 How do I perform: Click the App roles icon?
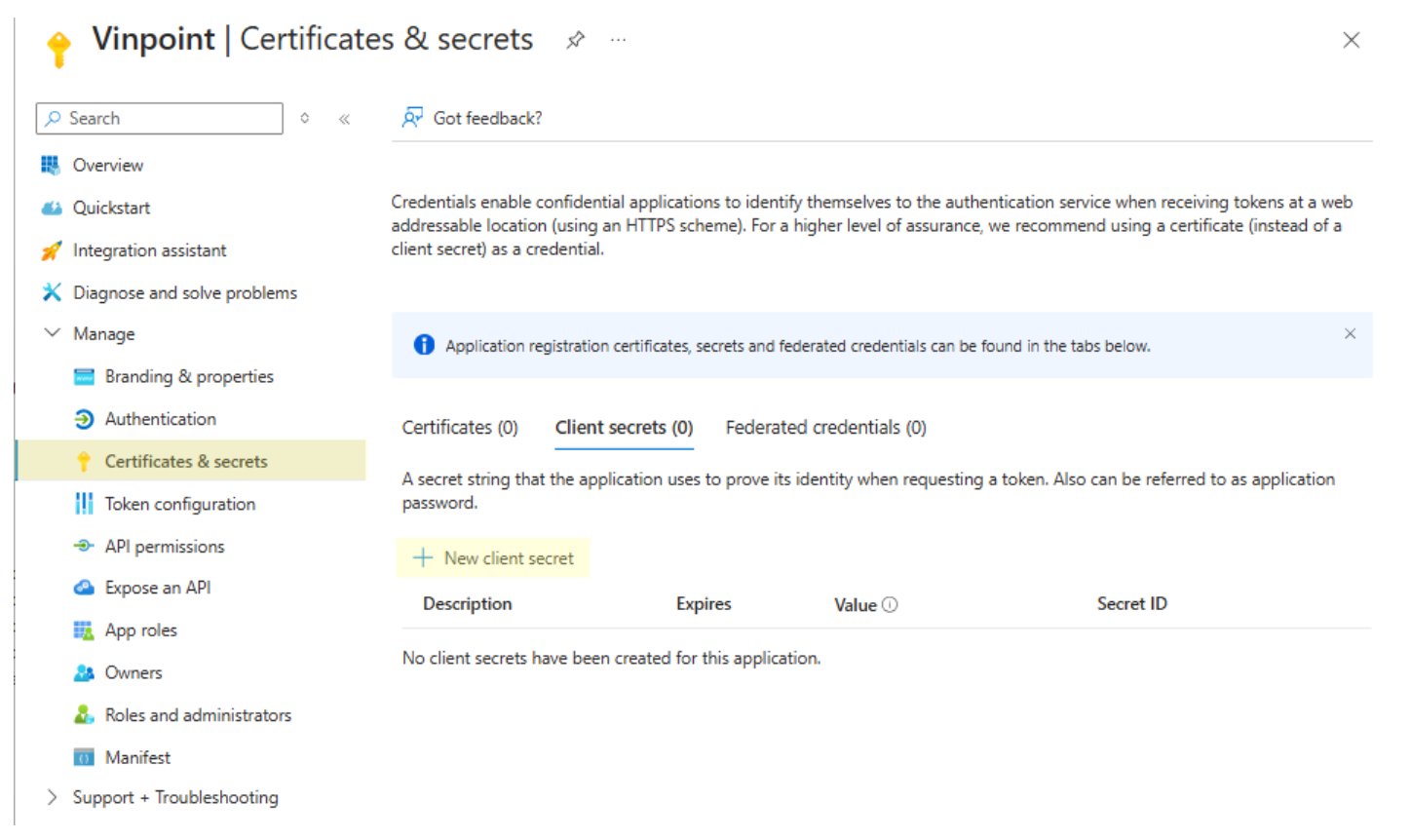(85, 630)
